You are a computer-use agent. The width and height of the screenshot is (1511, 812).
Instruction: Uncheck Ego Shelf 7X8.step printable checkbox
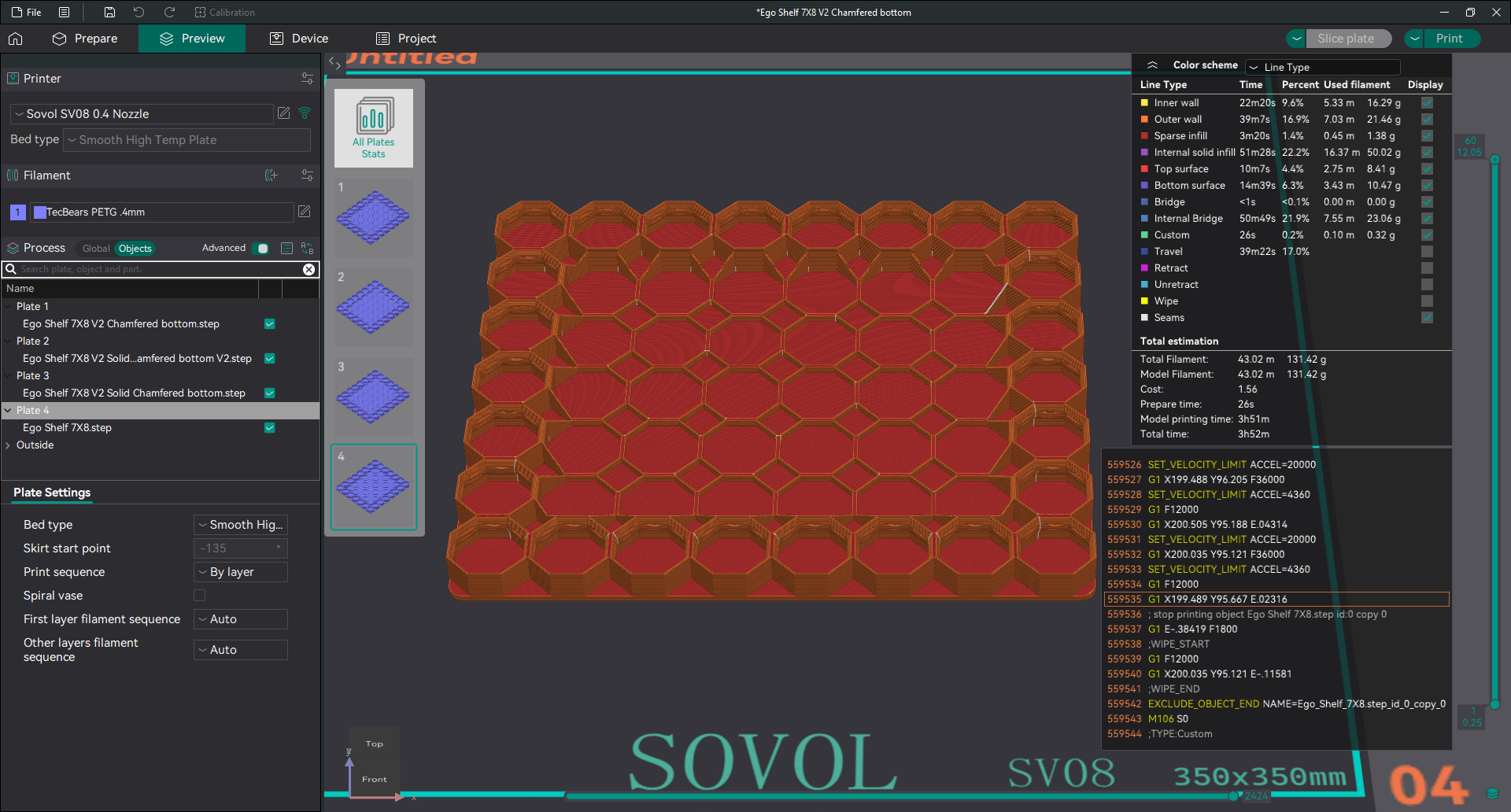pos(270,428)
